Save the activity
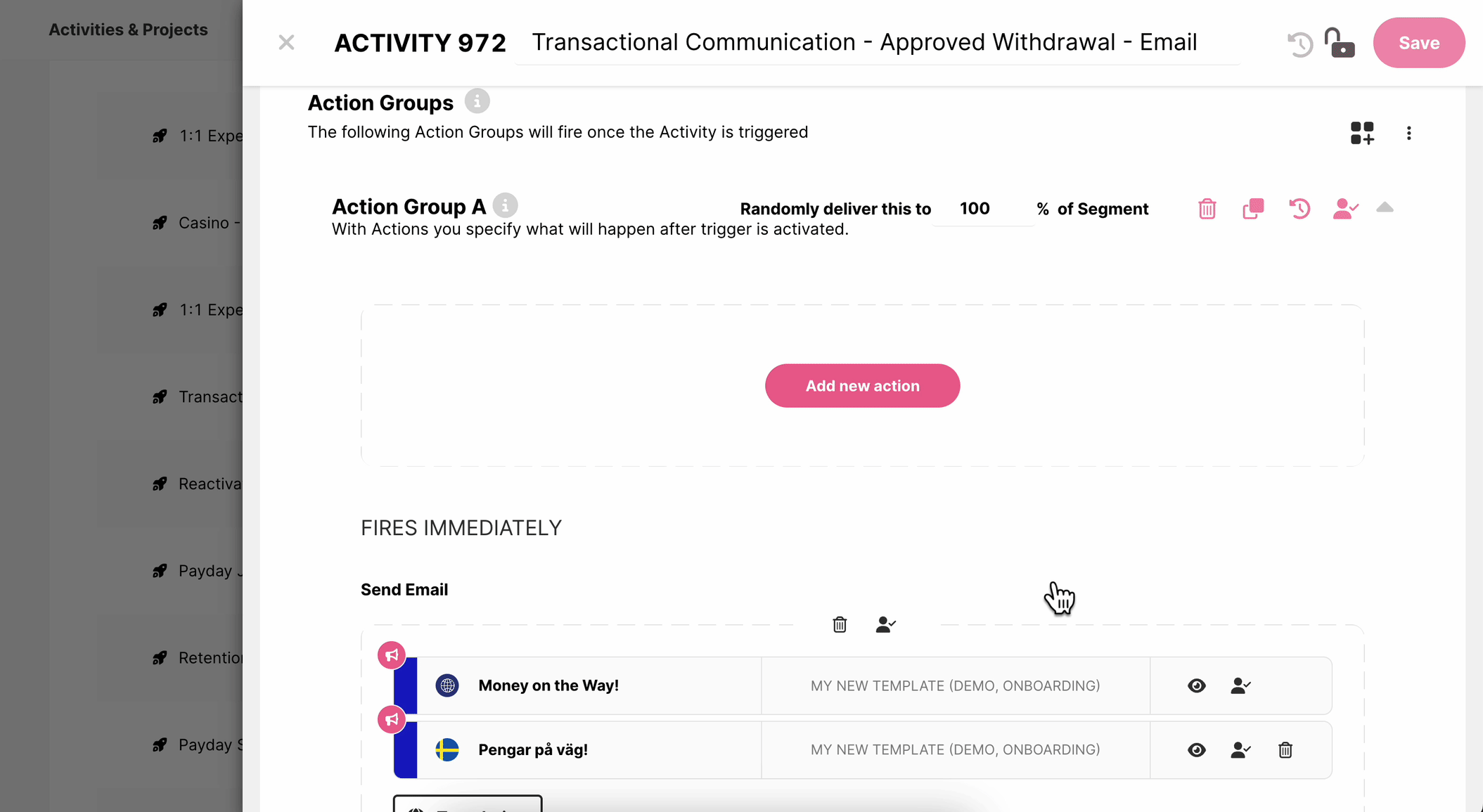The height and width of the screenshot is (812, 1483). 1418,43
